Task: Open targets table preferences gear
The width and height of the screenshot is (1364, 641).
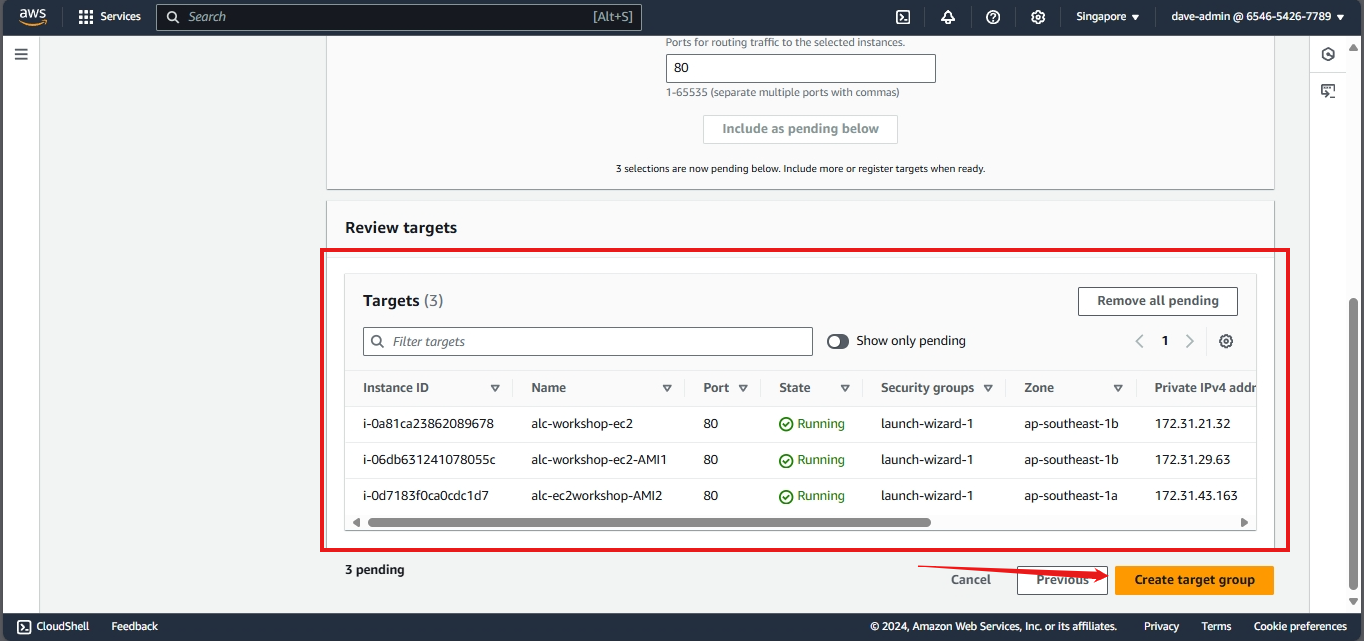Action: point(1226,341)
